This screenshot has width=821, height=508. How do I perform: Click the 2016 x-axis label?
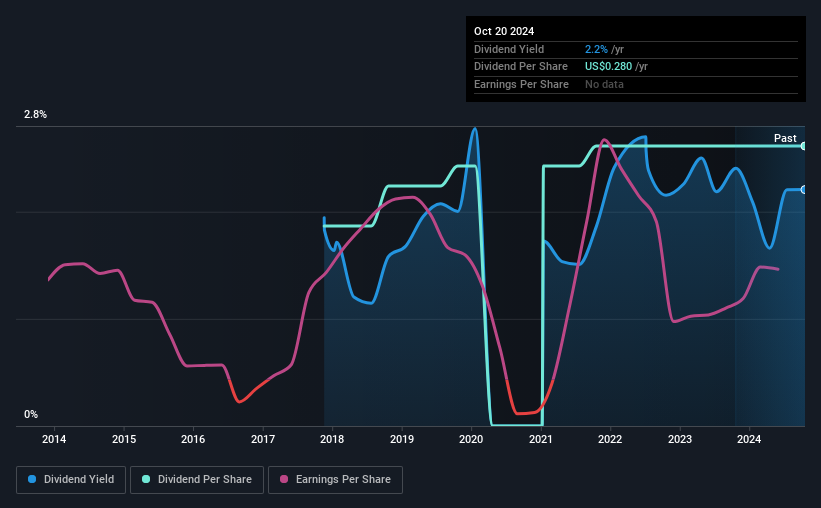[x=193, y=439]
